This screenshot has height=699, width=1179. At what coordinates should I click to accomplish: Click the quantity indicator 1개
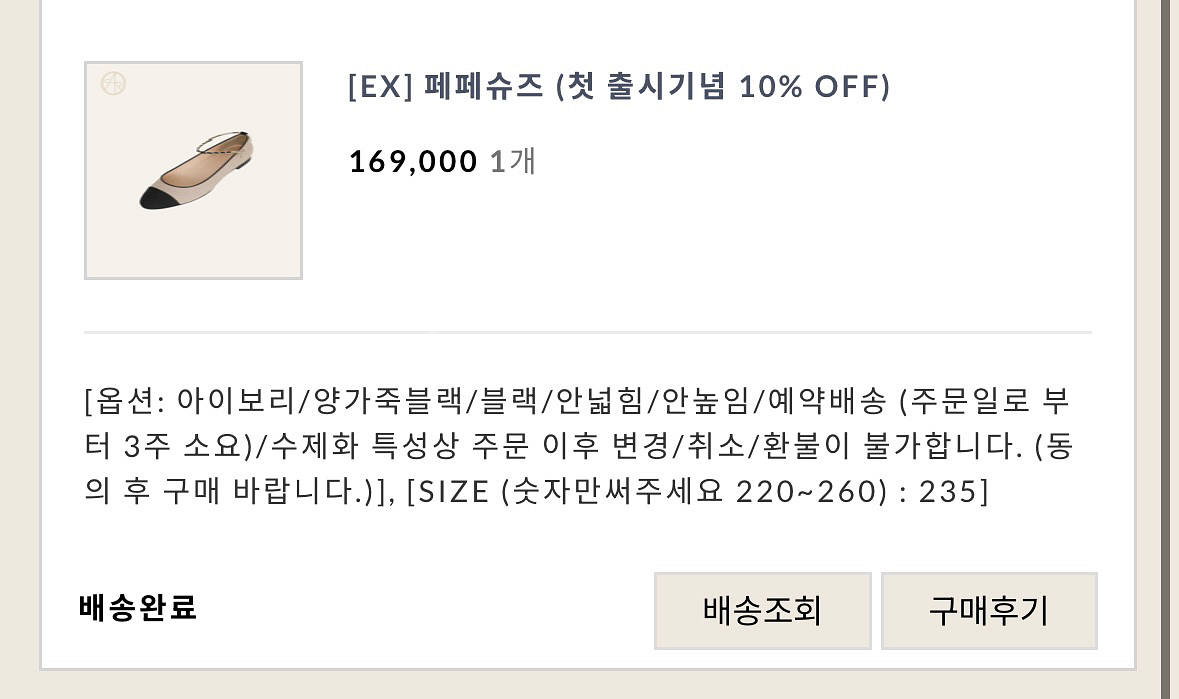click(513, 161)
